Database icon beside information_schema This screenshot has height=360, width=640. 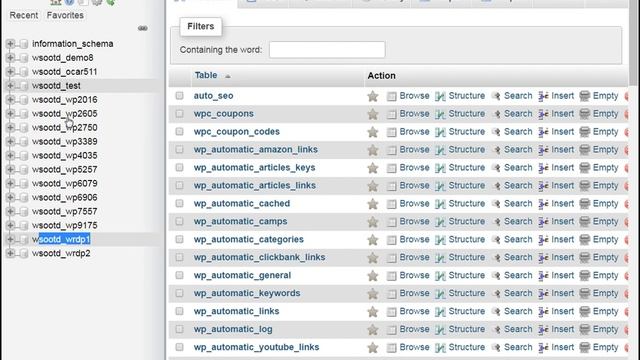tap(24, 44)
